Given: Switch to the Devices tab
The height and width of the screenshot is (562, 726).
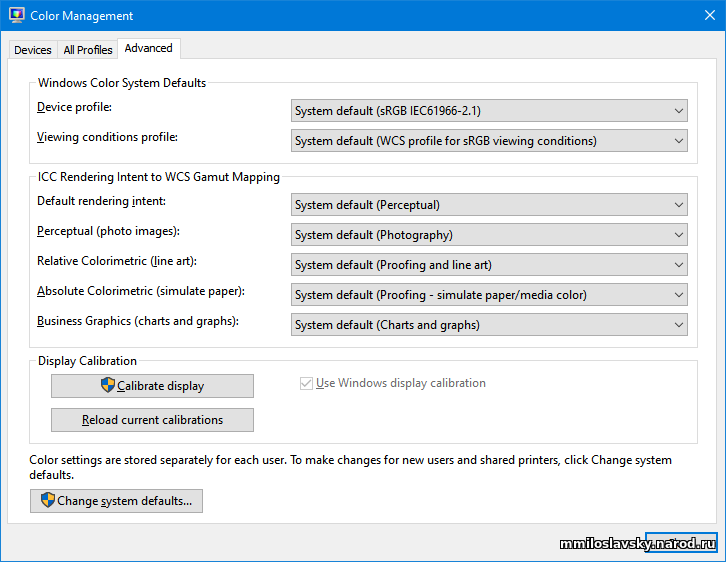Looking at the screenshot, I should pyautogui.click(x=33, y=50).
